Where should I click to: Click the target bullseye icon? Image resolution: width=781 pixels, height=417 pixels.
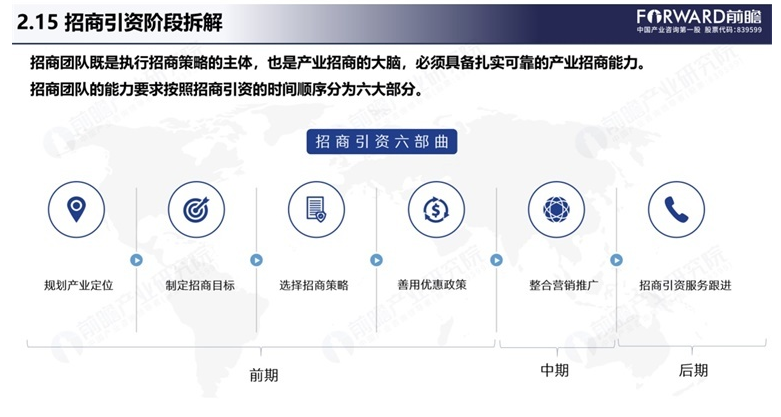tap(197, 209)
